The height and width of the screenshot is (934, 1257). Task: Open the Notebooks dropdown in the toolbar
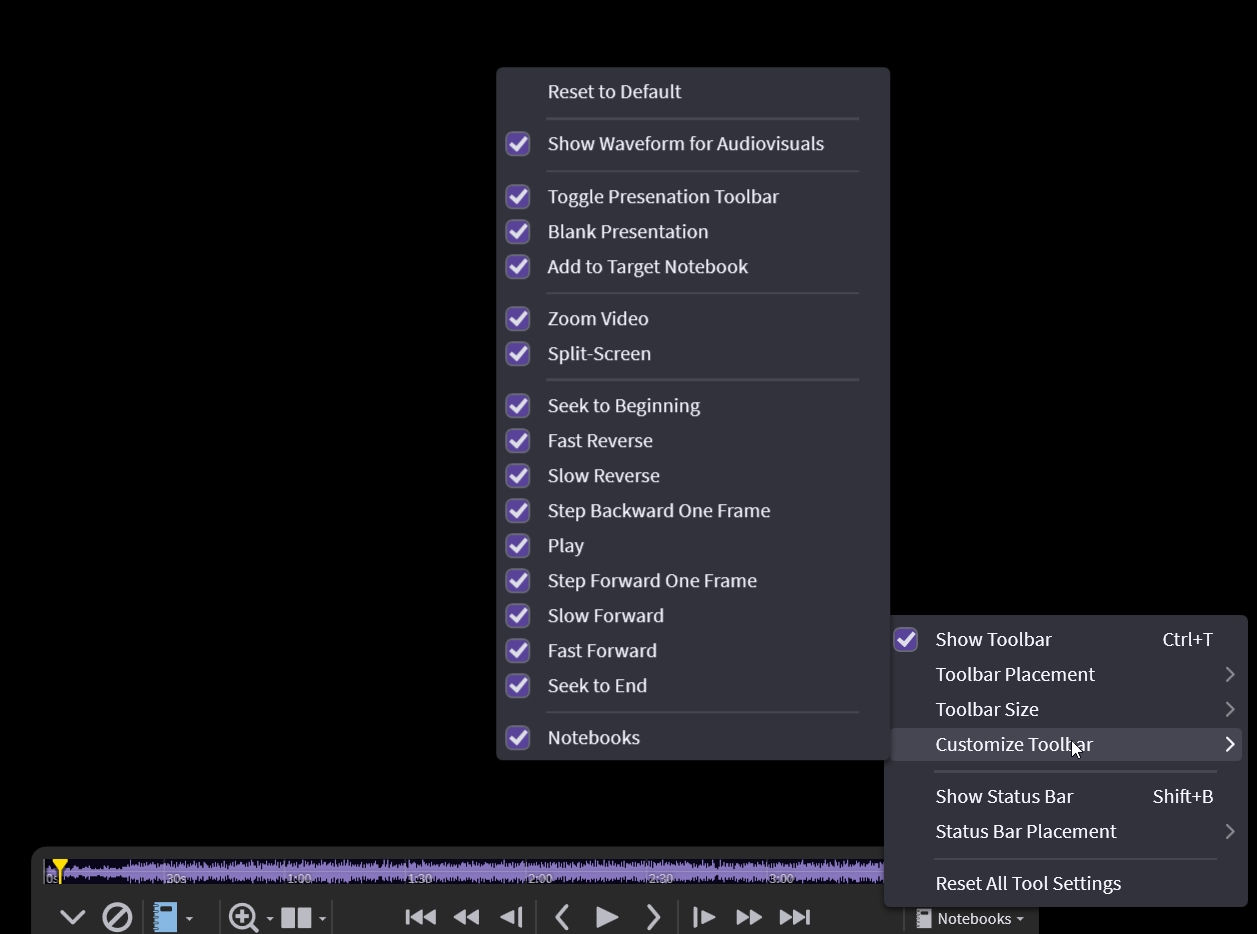coord(971,919)
